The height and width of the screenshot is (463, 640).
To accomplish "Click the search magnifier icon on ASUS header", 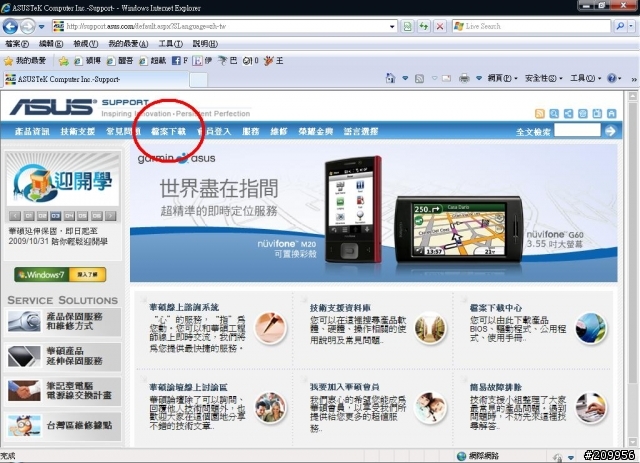I will (554, 114).
